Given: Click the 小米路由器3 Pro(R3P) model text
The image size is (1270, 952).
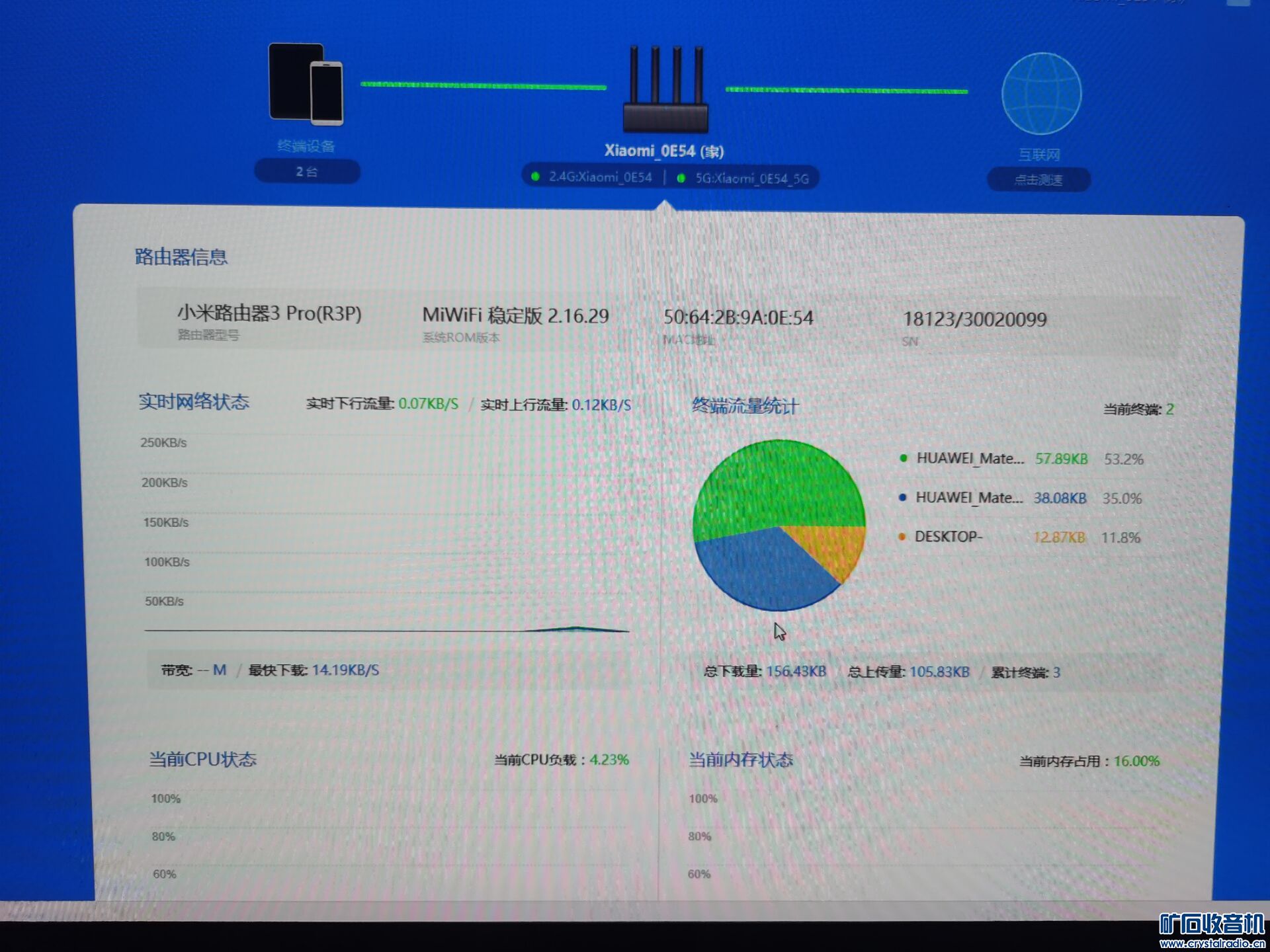Looking at the screenshot, I should [x=269, y=313].
